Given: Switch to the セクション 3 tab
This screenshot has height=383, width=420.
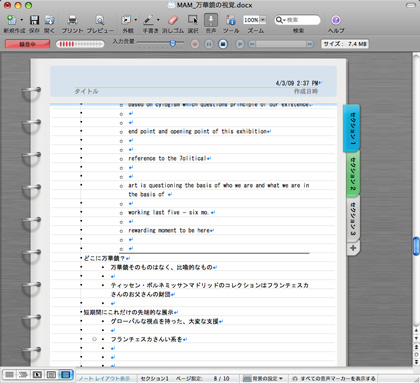Looking at the screenshot, I should pos(352,219).
